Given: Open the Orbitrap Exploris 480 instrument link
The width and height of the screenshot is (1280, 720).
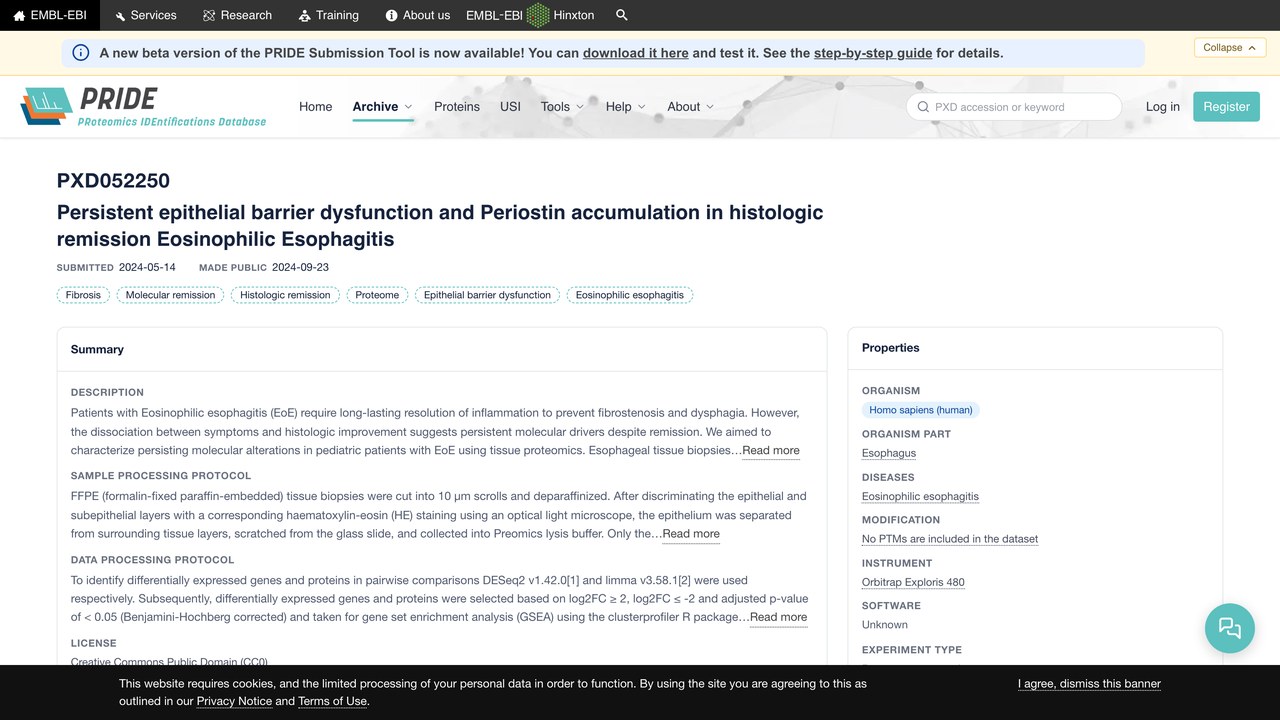Looking at the screenshot, I should point(913,582).
